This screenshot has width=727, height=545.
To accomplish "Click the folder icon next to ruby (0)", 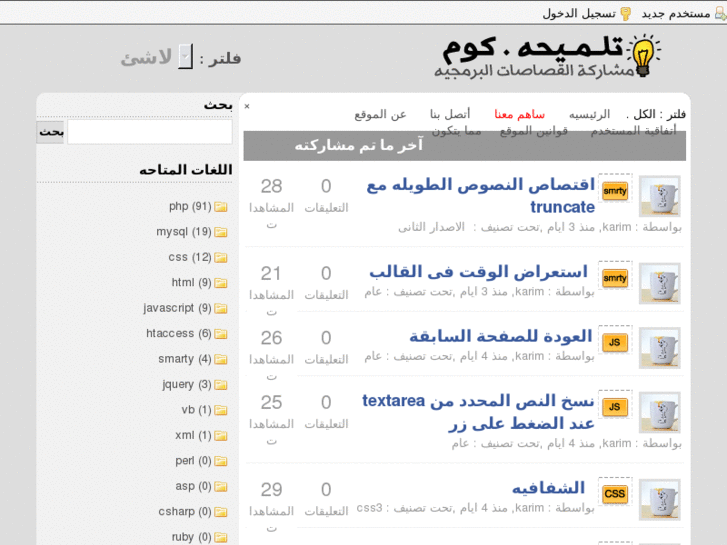I will pos(221,538).
